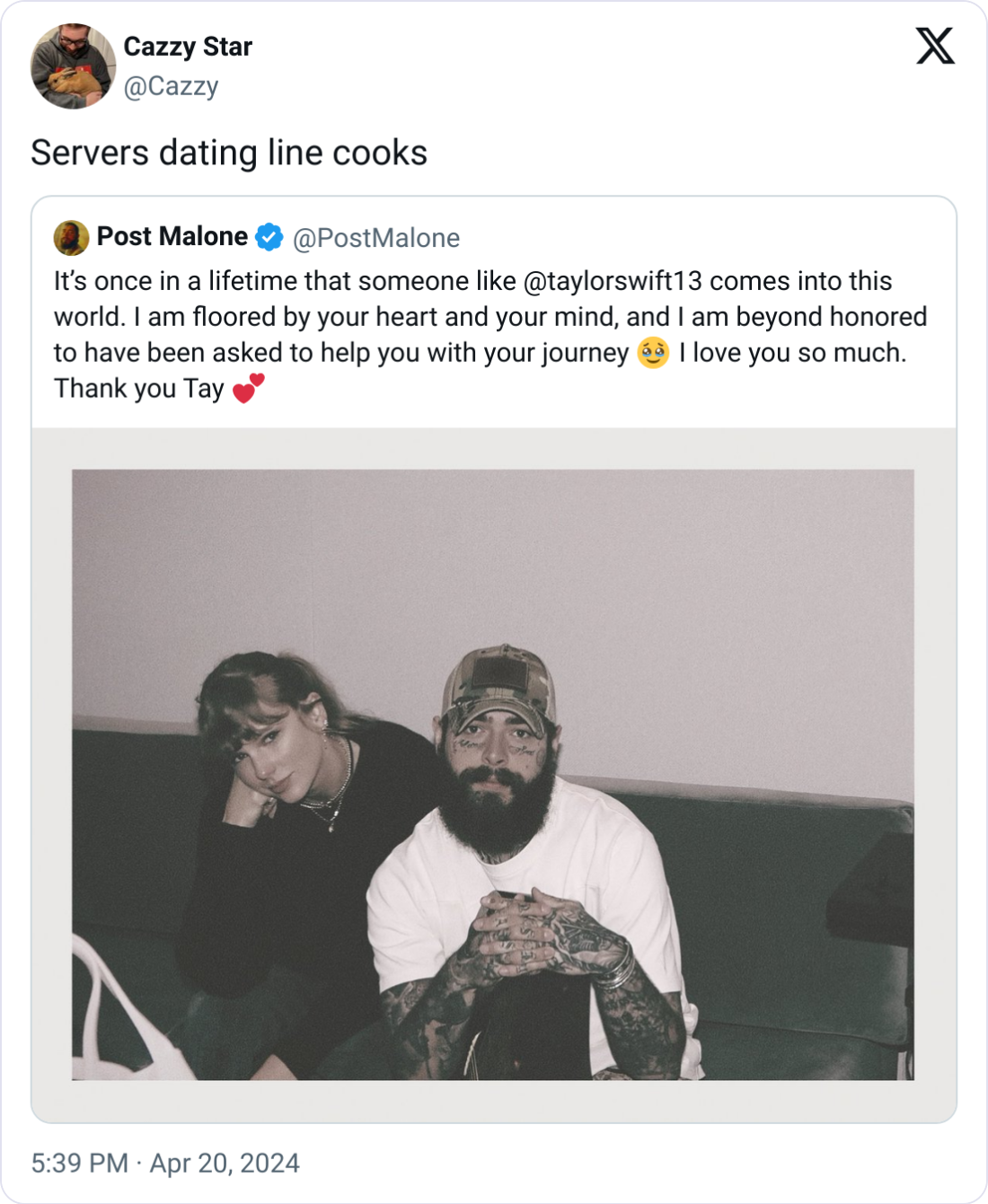The image size is (988, 1204).
Task: Open the Cazzy Star display name
Action: 187,47
